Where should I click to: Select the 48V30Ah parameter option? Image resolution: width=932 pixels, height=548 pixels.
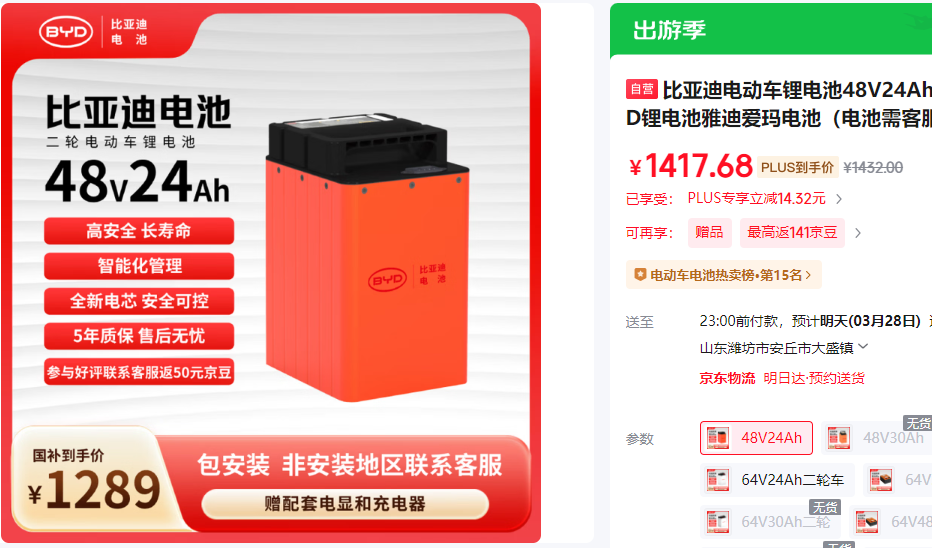(877, 438)
